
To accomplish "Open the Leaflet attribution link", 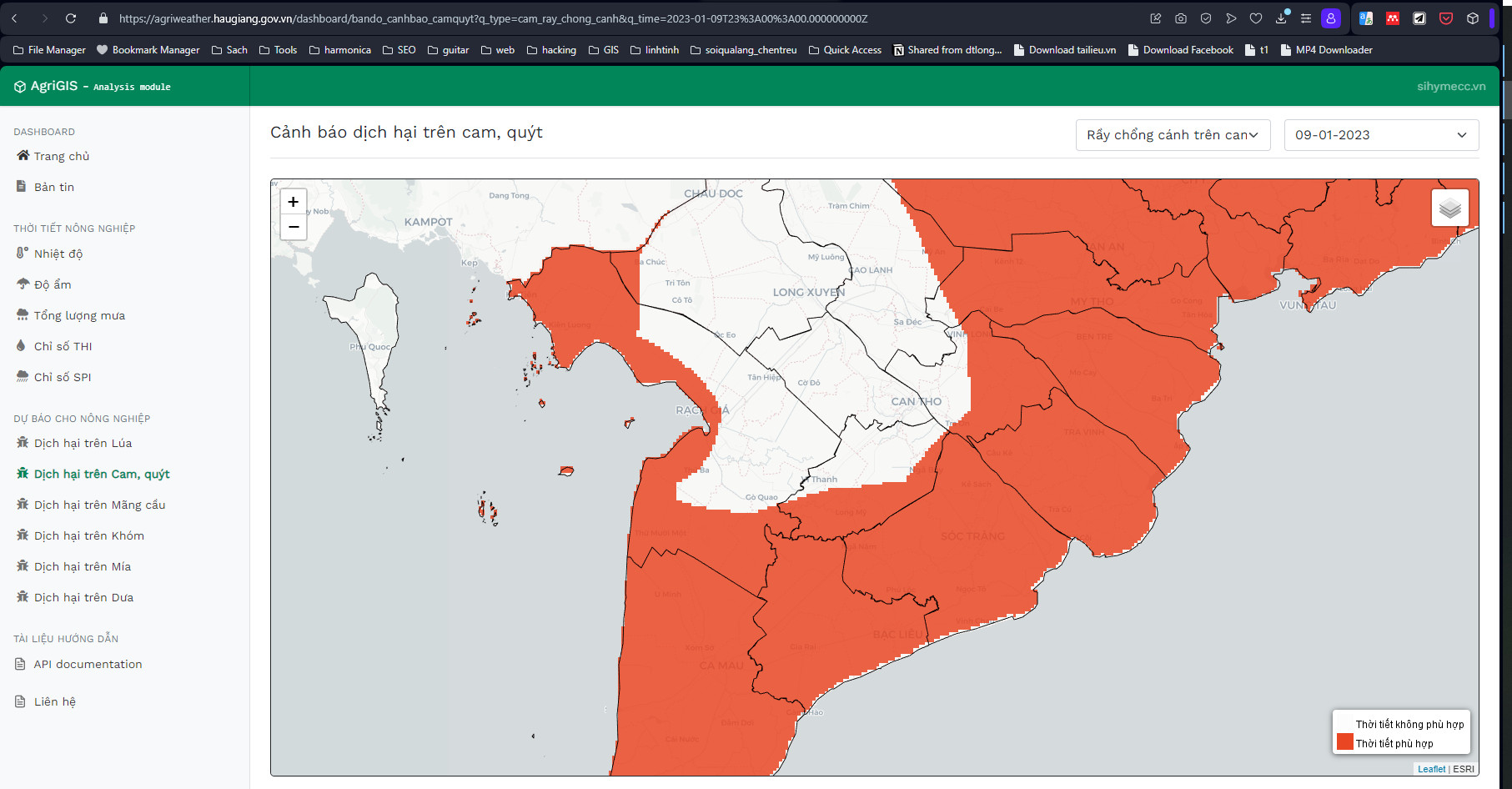I will 1431,769.
